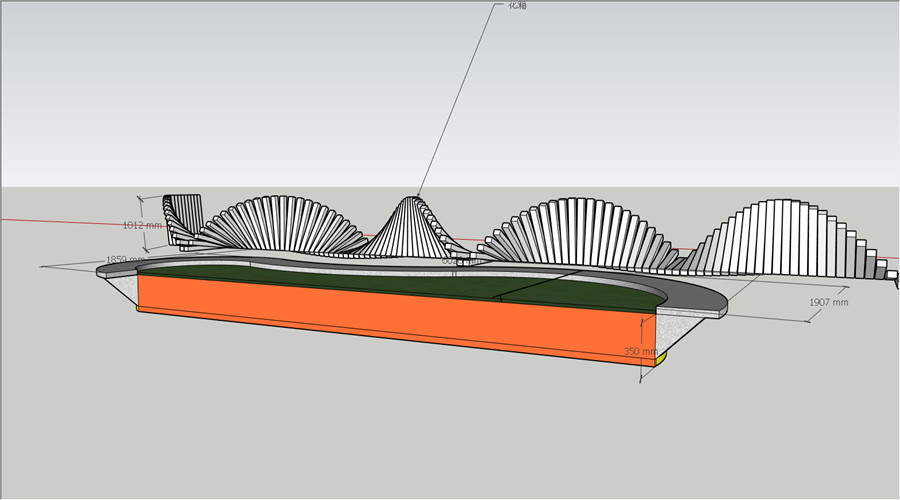The width and height of the screenshot is (900, 500).
Task: Select the red axis line at left
Action: 60,220
